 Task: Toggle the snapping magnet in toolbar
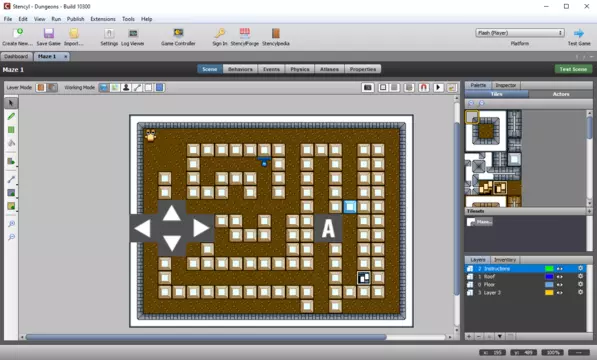tap(423, 88)
